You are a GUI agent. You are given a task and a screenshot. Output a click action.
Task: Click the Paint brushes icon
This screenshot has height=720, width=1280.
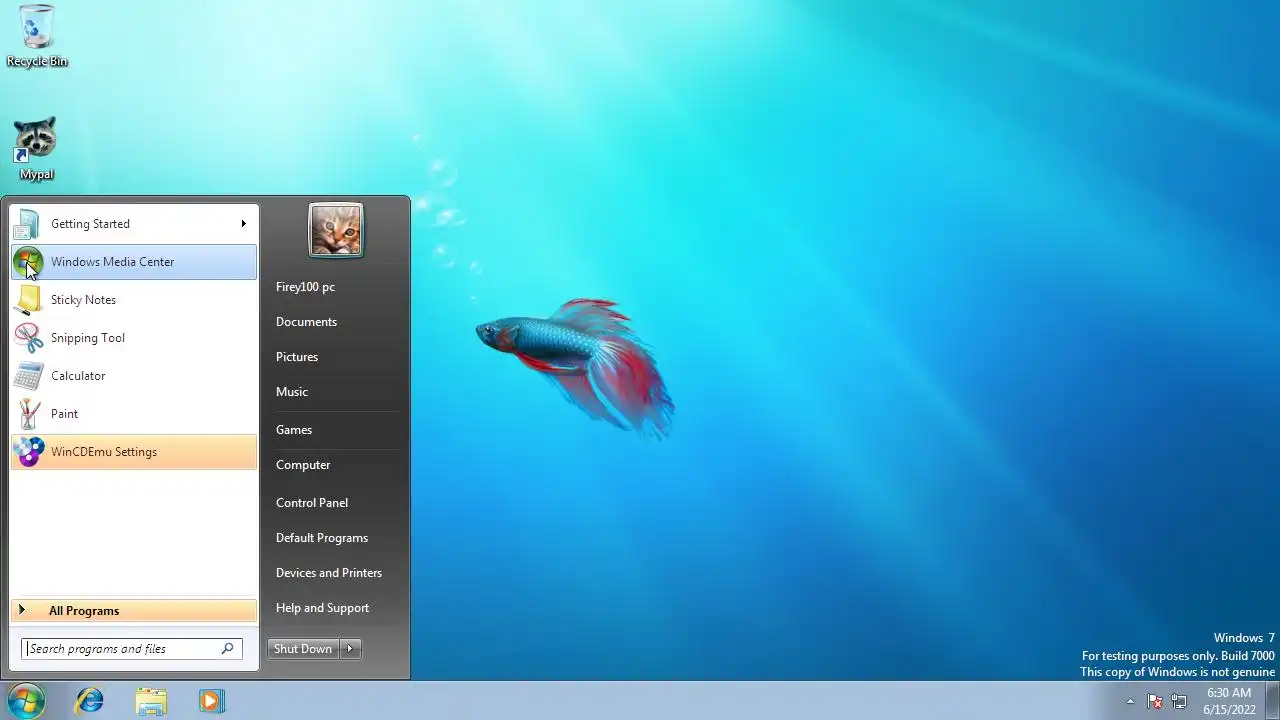28,414
